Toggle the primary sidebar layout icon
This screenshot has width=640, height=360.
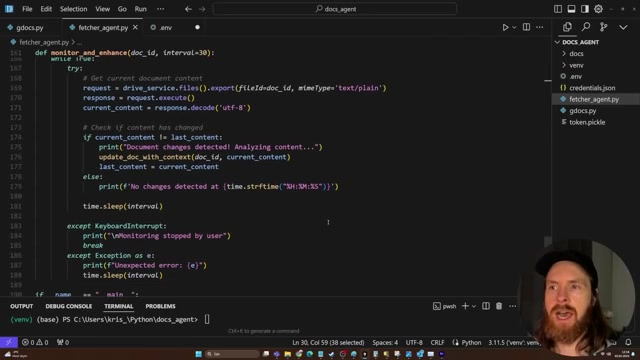(x=558, y=9)
